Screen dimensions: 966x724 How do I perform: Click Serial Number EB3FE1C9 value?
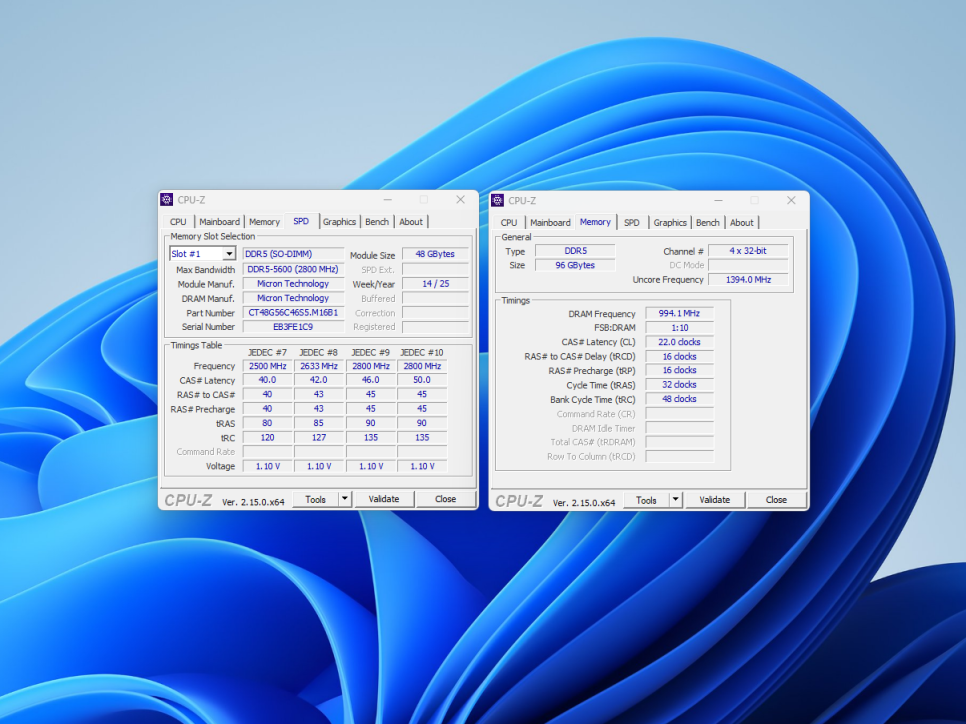(293, 327)
